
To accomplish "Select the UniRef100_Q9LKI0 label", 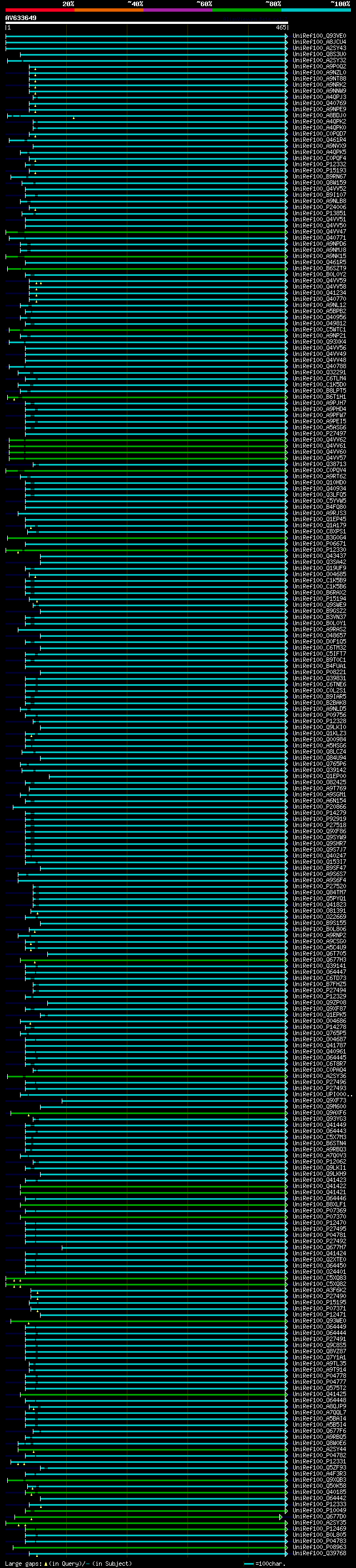I will (x=319, y=728).
